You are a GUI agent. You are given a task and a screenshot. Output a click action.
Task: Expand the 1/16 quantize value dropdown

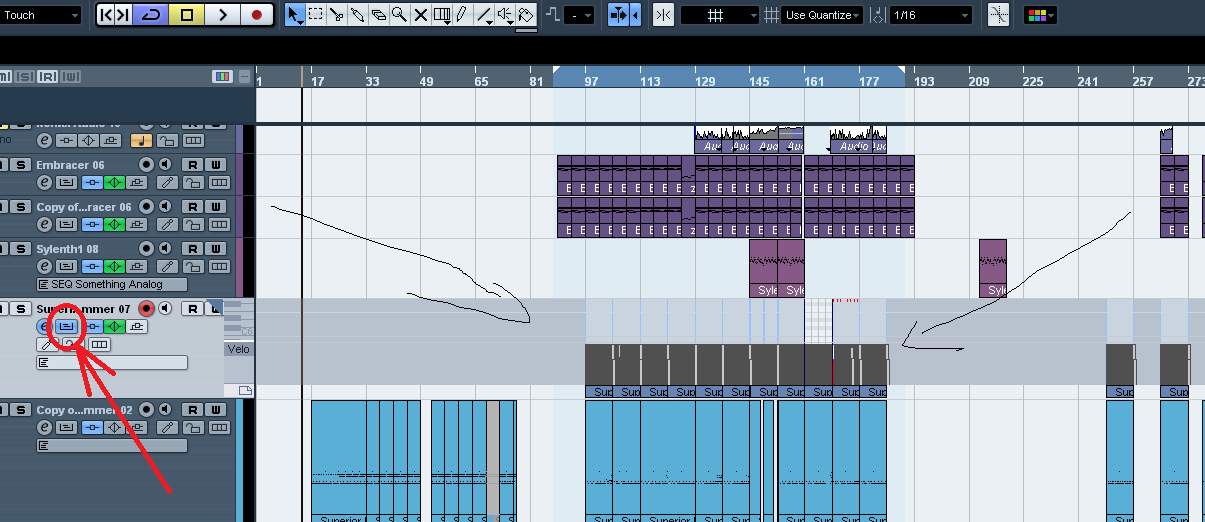click(x=930, y=15)
